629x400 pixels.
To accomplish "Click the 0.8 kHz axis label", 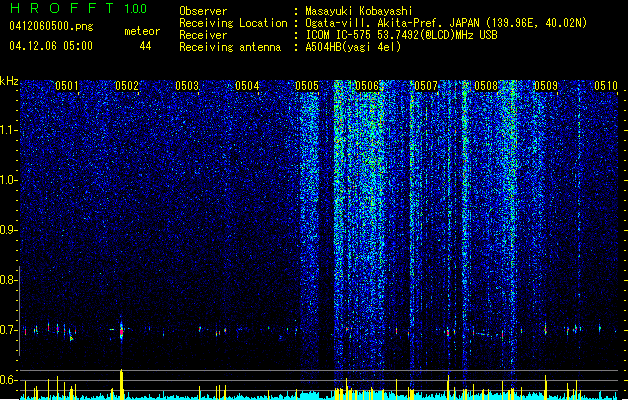I will tap(8, 280).
